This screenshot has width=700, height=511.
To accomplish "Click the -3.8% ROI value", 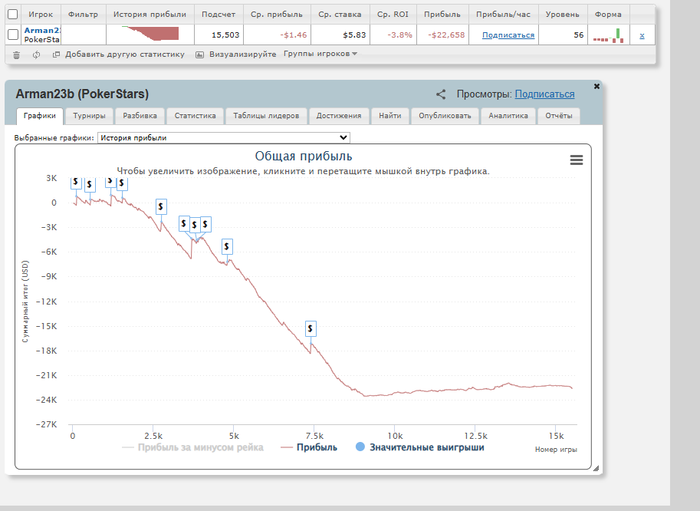I will pyautogui.click(x=400, y=35).
